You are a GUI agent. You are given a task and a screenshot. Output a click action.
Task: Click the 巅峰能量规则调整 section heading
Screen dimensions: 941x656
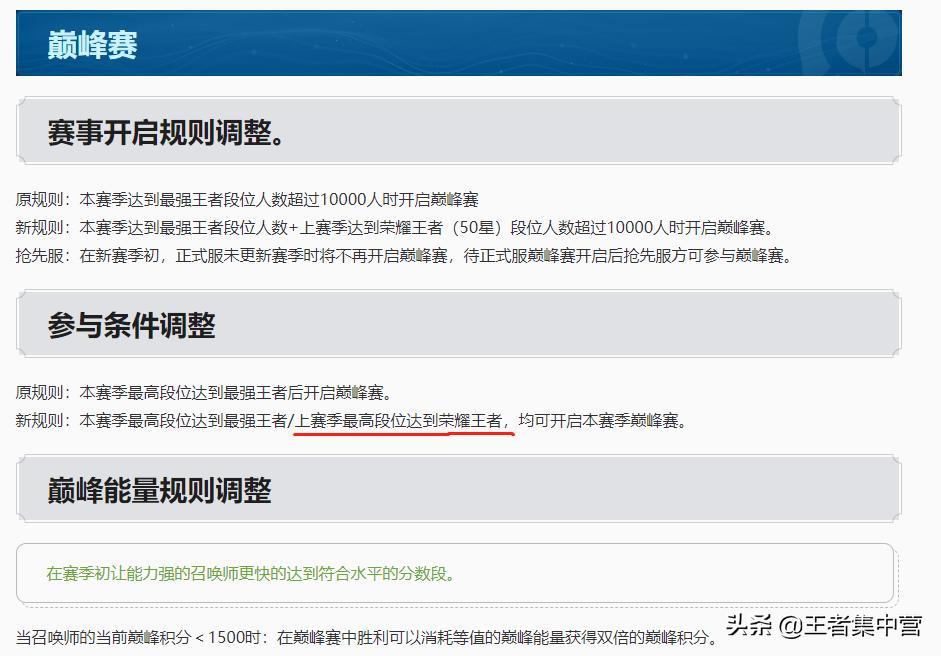(159, 490)
